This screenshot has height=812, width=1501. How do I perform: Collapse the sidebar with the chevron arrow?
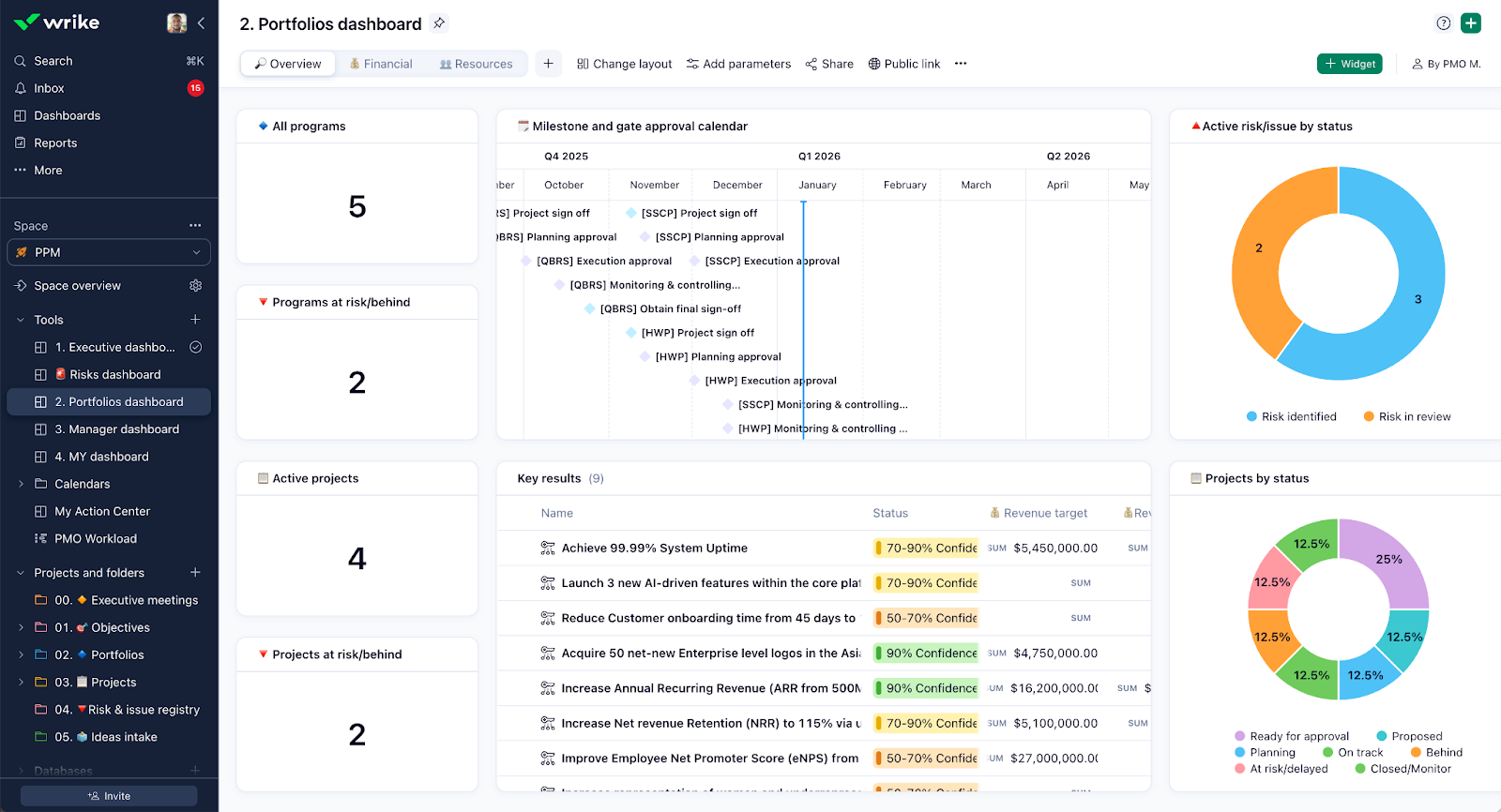pyautogui.click(x=201, y=23)
